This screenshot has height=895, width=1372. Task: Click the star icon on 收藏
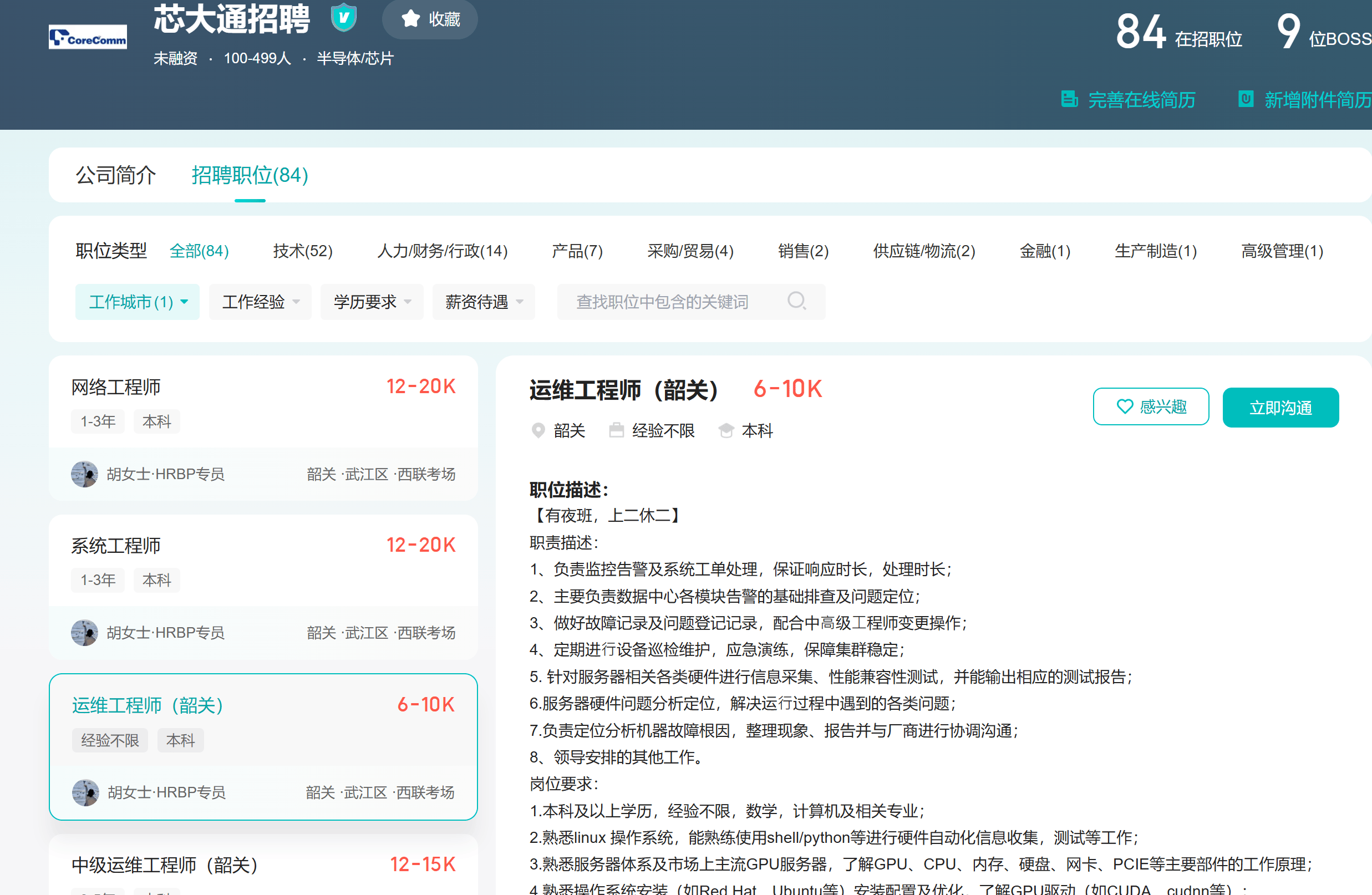click(x=410, y=18)
